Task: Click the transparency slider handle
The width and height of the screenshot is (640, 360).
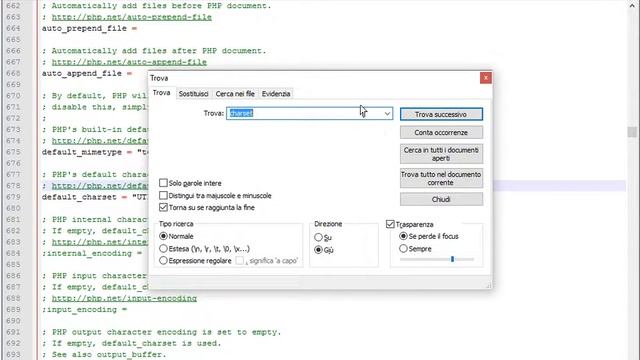Action: (x=452, y=259)
